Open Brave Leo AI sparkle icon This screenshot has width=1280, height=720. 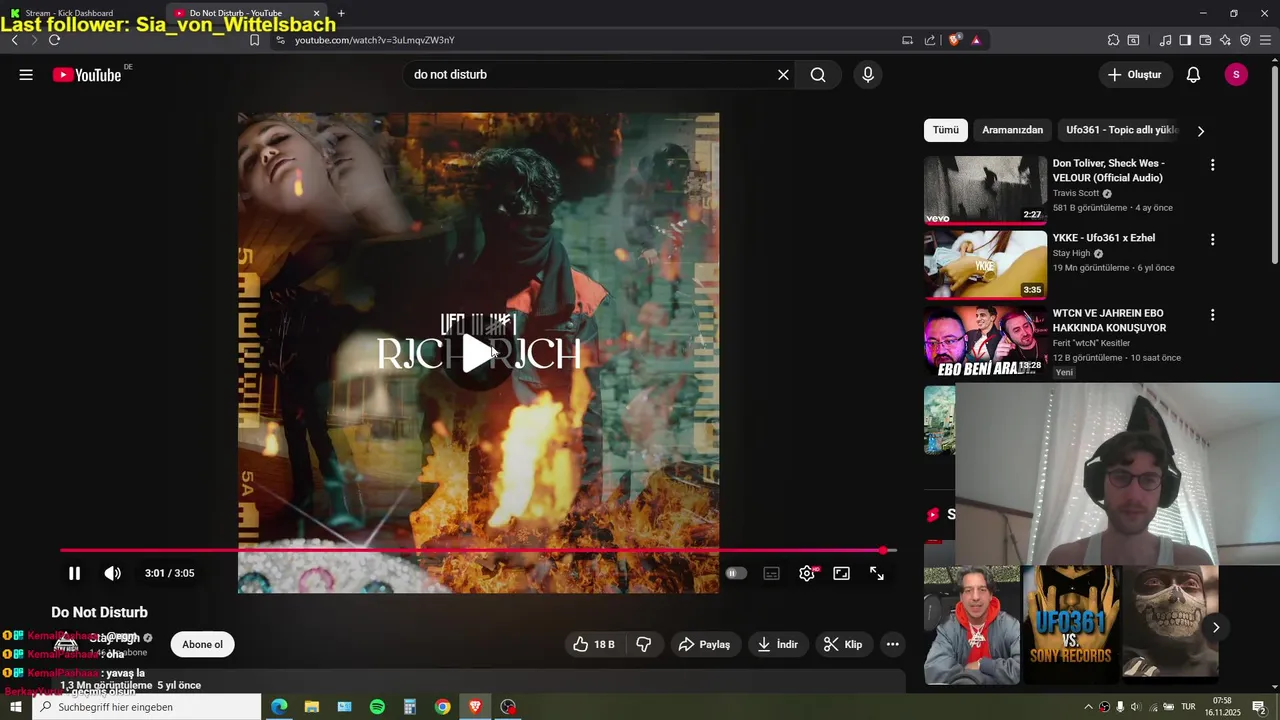[x=1225, y=40]
